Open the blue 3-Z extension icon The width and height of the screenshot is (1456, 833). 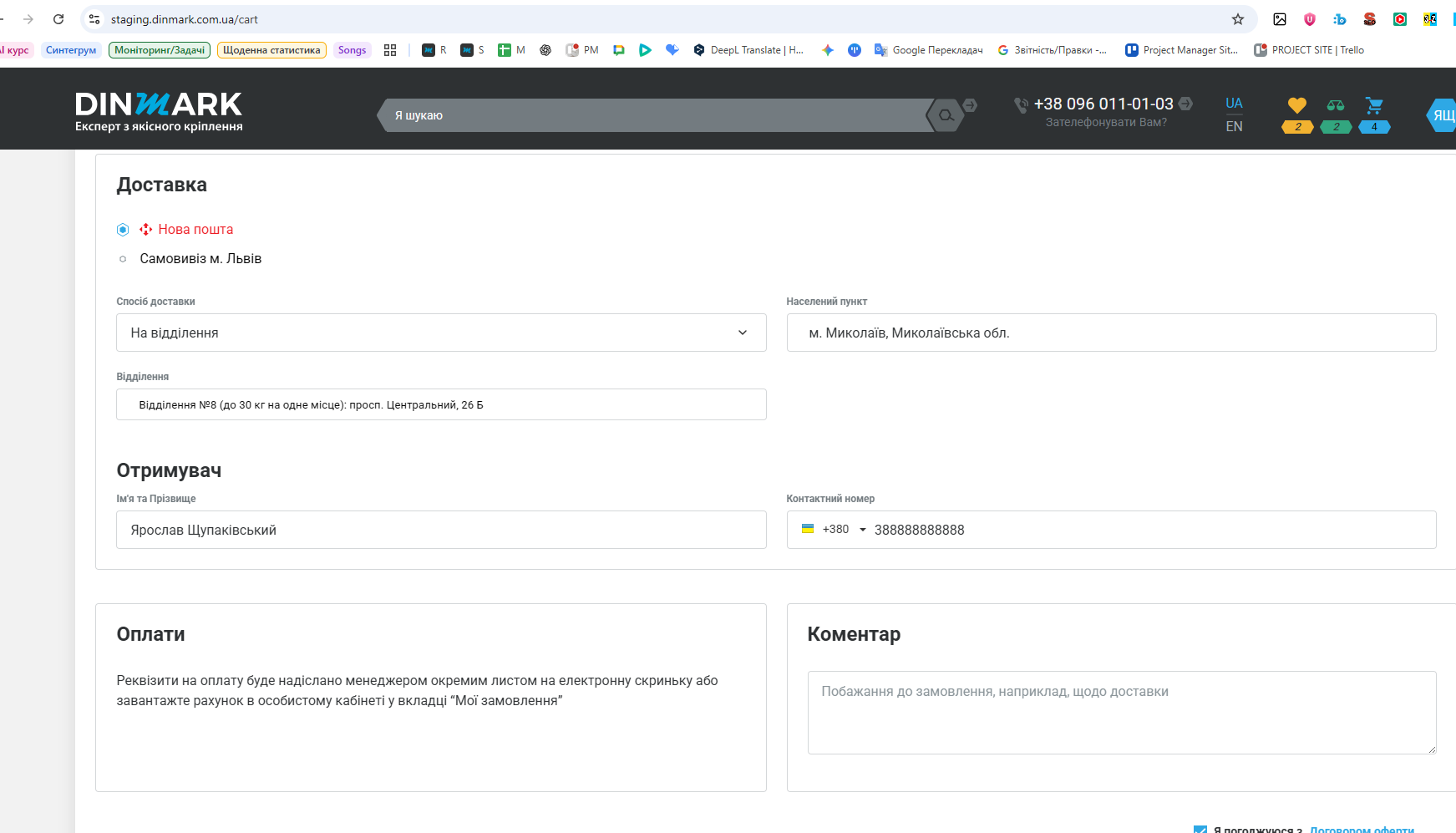[x=1429, y=19]
